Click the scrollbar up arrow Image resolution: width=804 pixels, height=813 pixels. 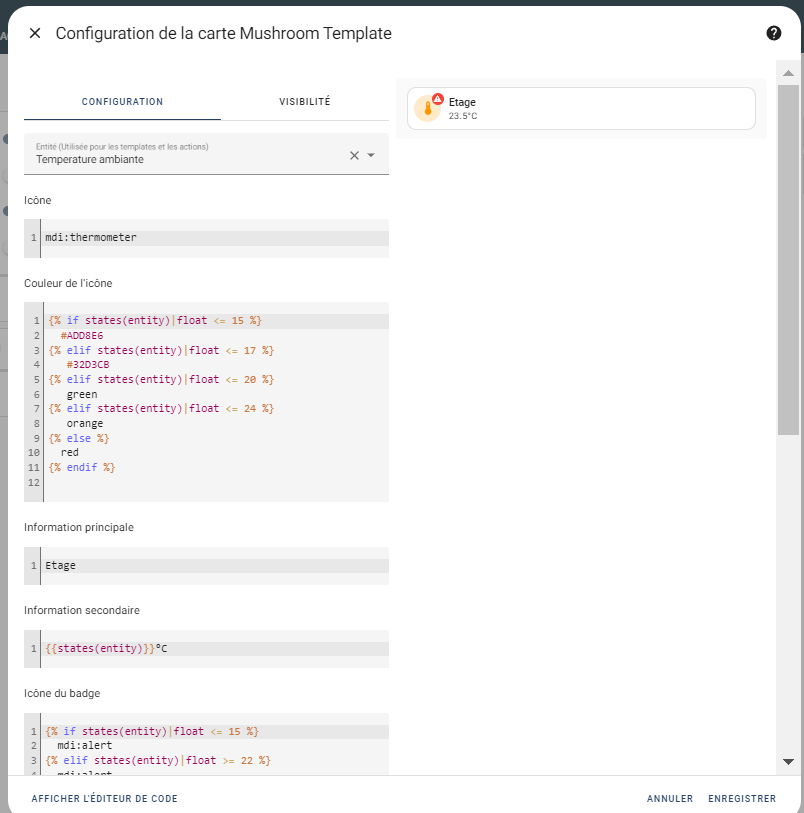point(788,73)
